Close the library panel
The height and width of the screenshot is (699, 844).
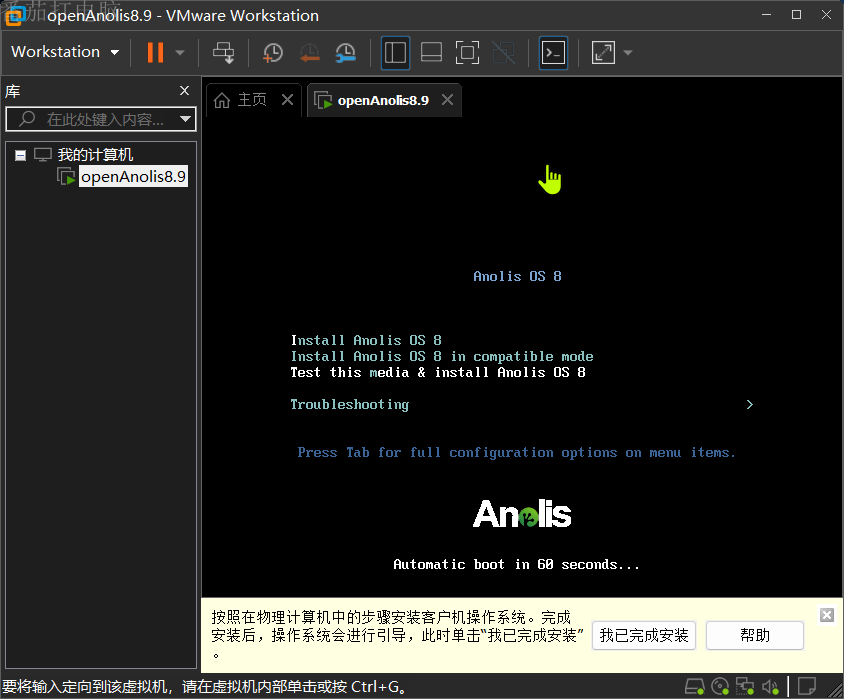(x=184, y=90)
